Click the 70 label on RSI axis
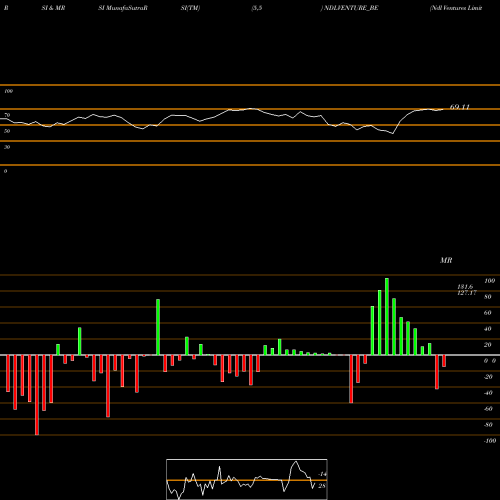The height and width of the screenshot is (500, 500). [7, 115]
